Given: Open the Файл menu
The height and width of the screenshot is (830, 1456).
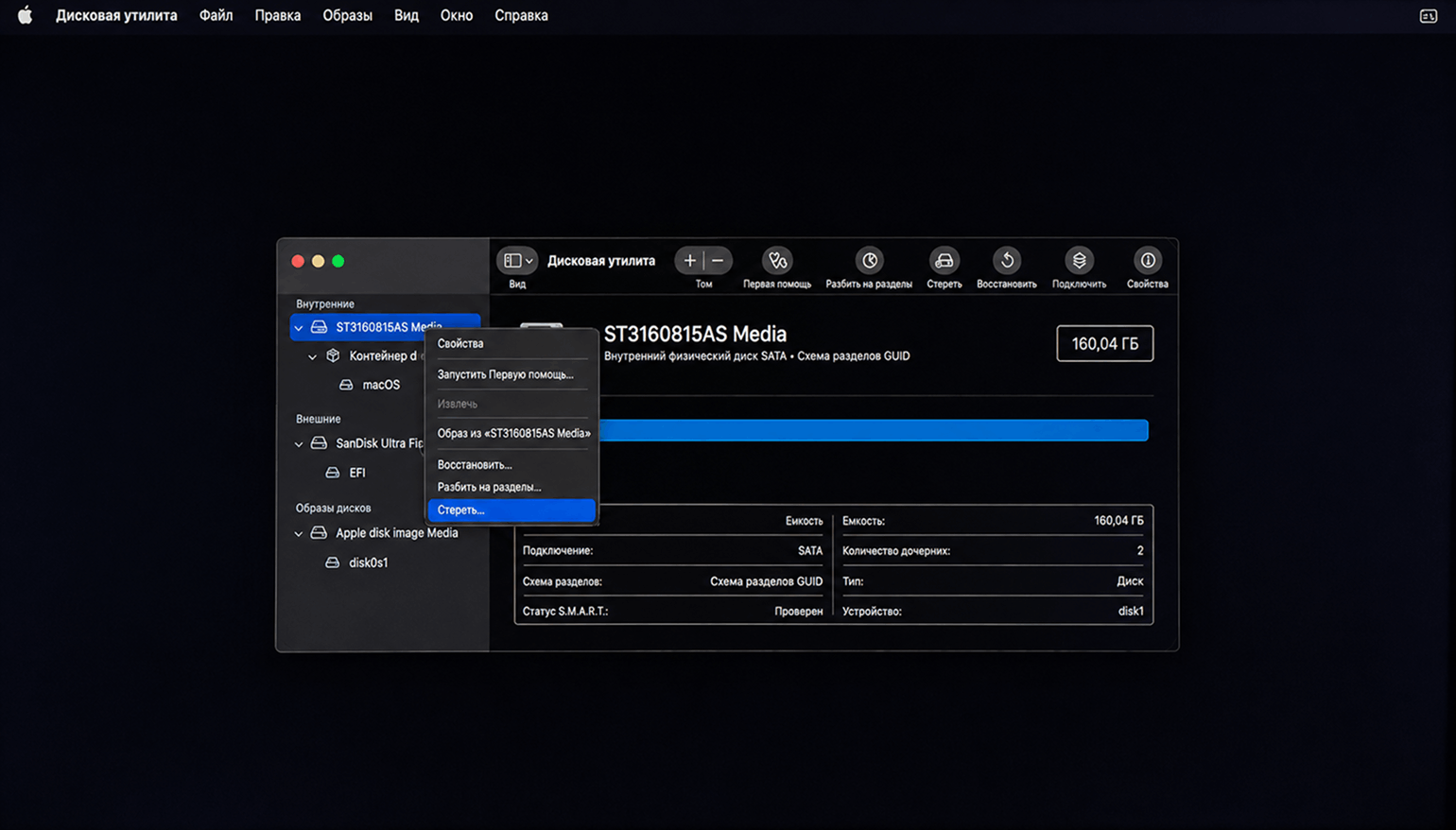Looking at the screenshot, I should click(216, 15).
